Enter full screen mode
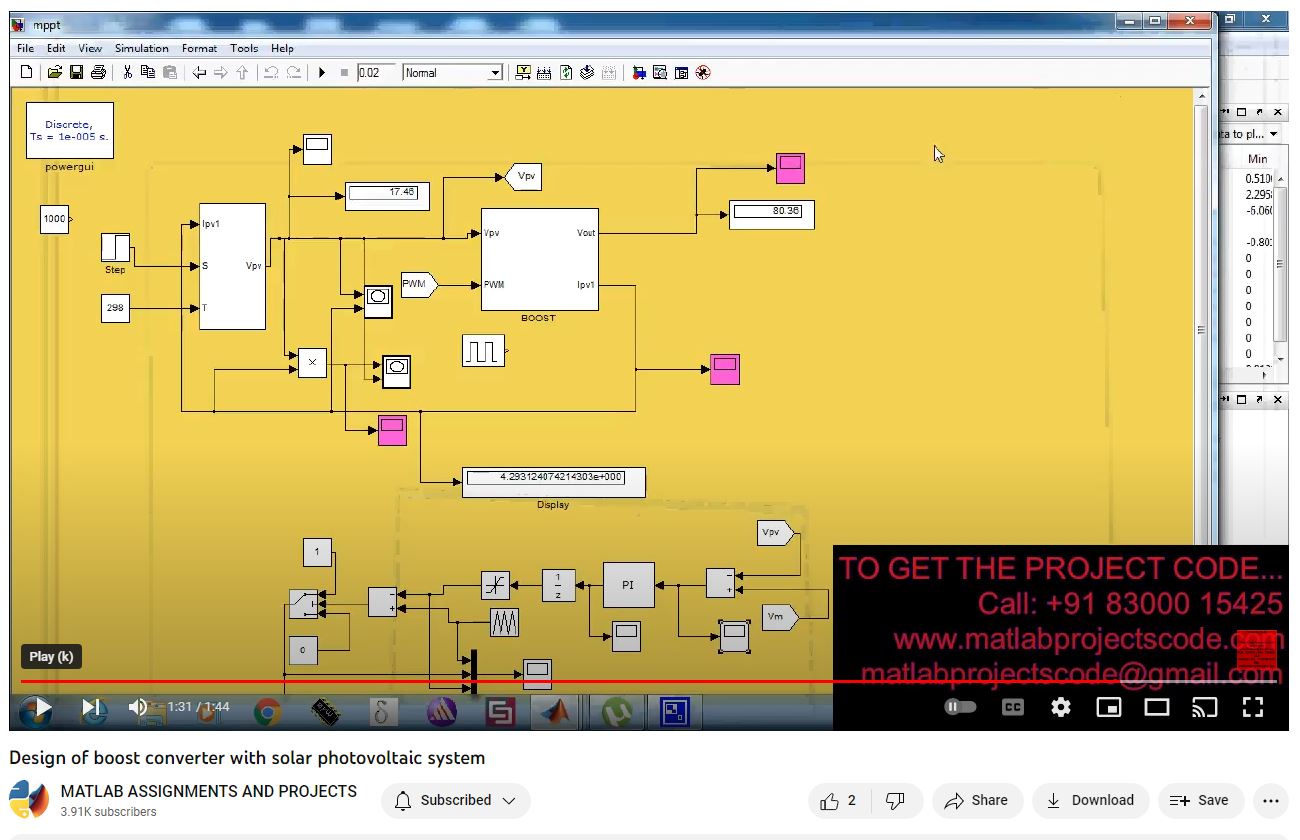 pos(1253,707)
